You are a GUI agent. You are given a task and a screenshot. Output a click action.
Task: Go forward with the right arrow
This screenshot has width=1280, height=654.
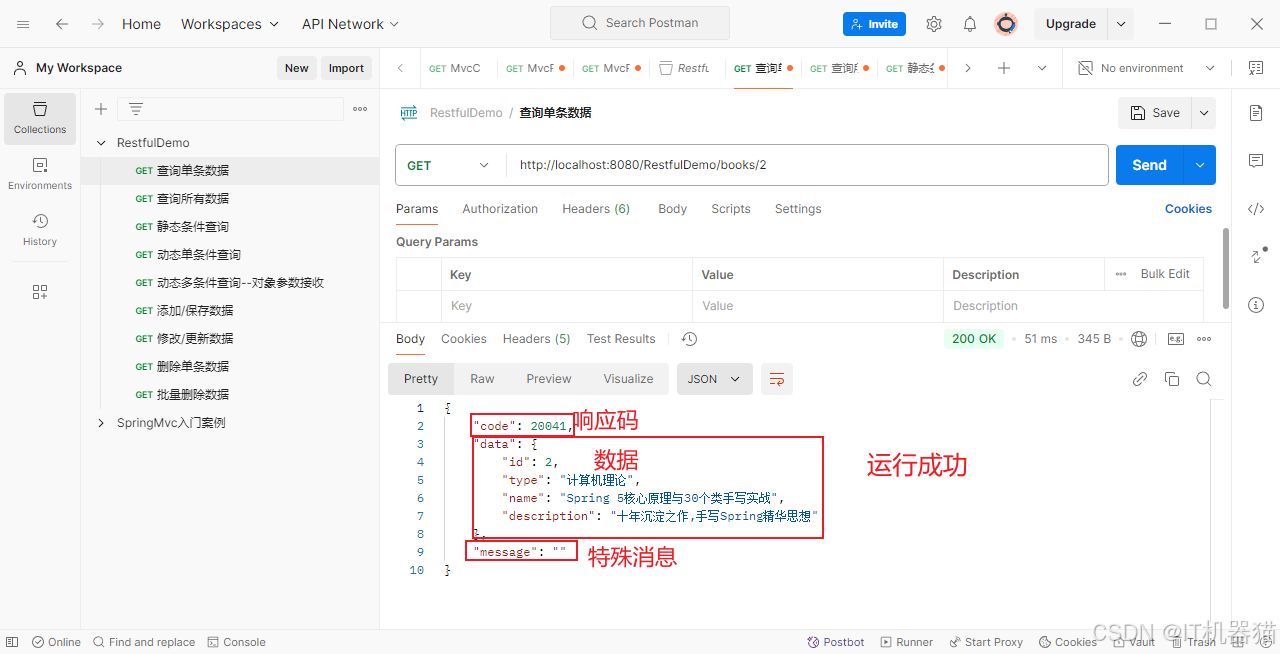coord(97,24)
